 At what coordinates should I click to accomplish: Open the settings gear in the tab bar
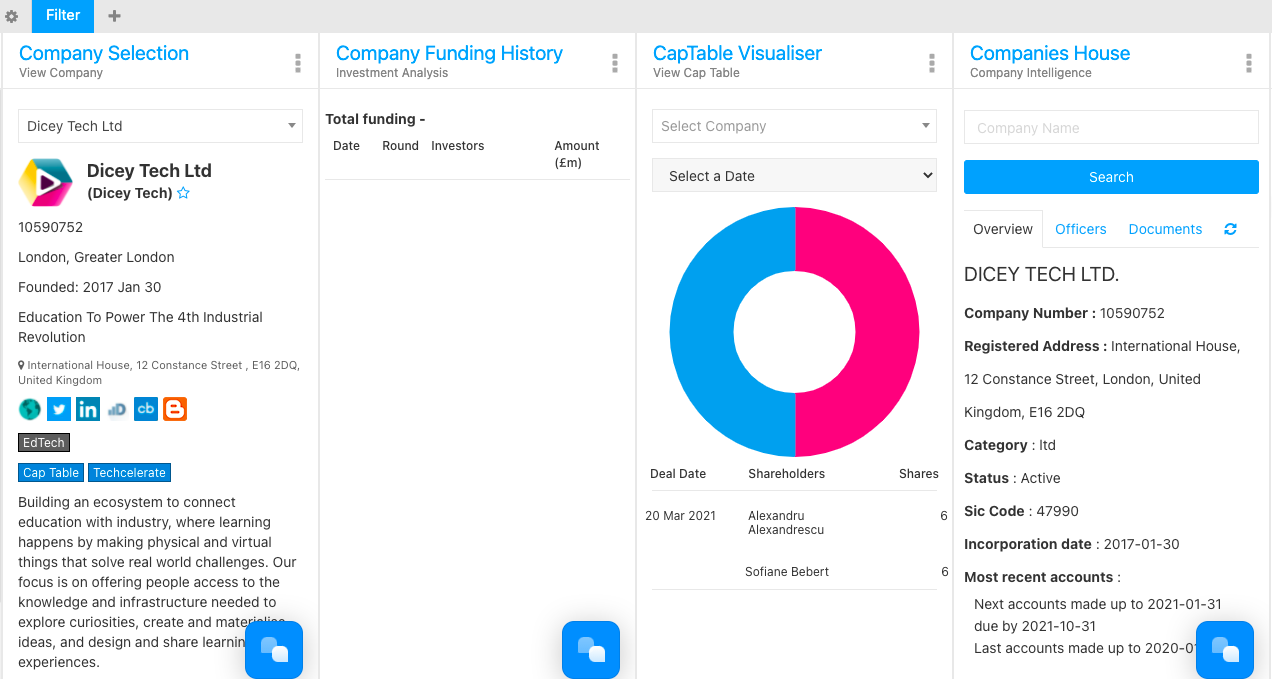(12, 16)
